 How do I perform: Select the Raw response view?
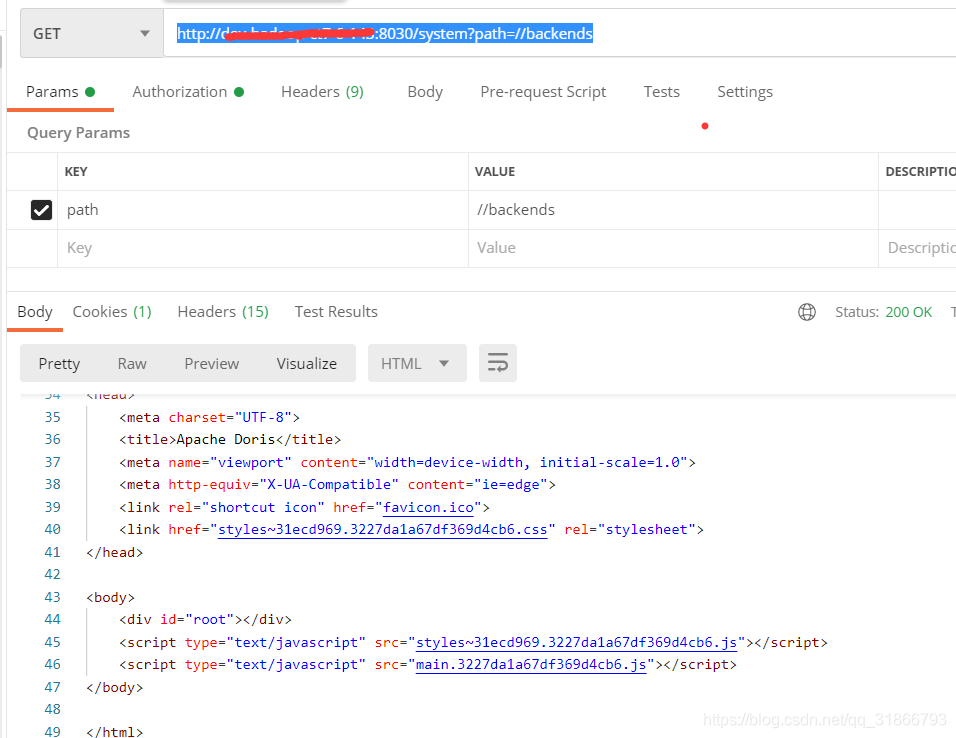[131, 363]
